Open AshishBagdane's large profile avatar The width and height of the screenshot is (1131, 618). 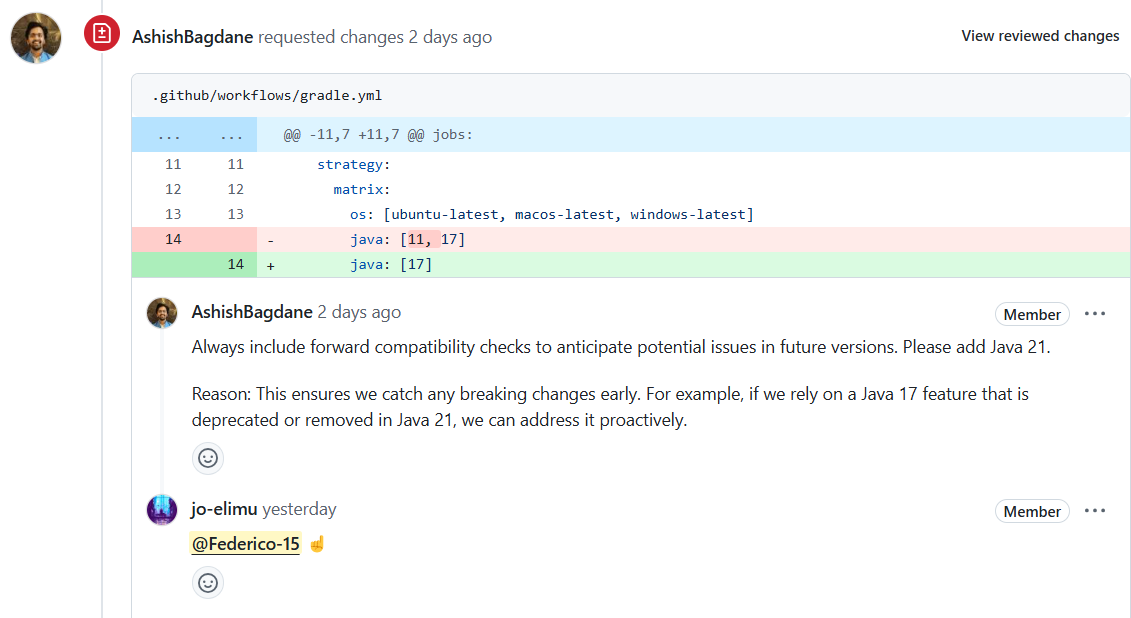click(x=36, y=37)
